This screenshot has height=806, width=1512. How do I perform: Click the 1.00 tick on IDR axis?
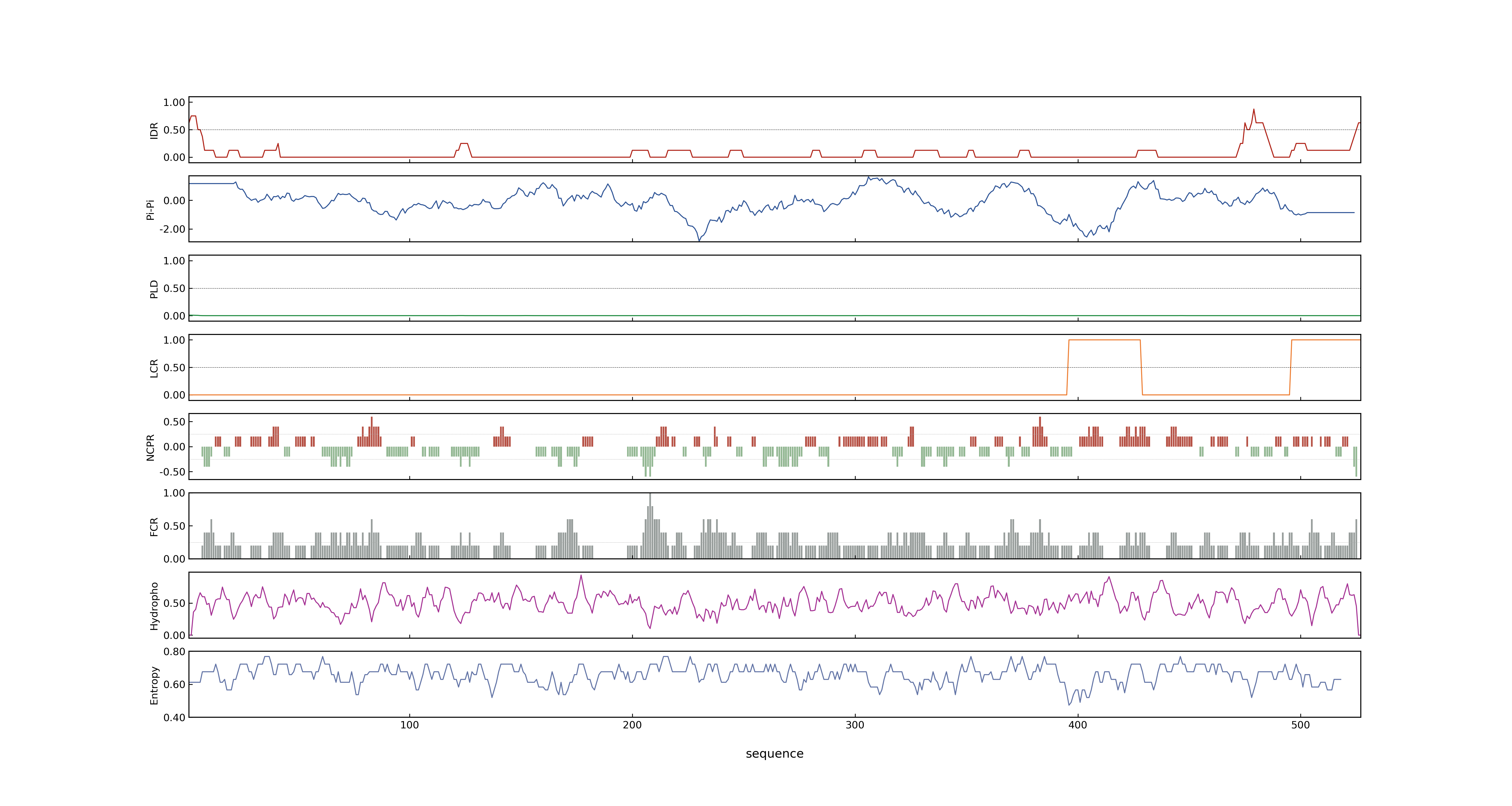[174, 103]
